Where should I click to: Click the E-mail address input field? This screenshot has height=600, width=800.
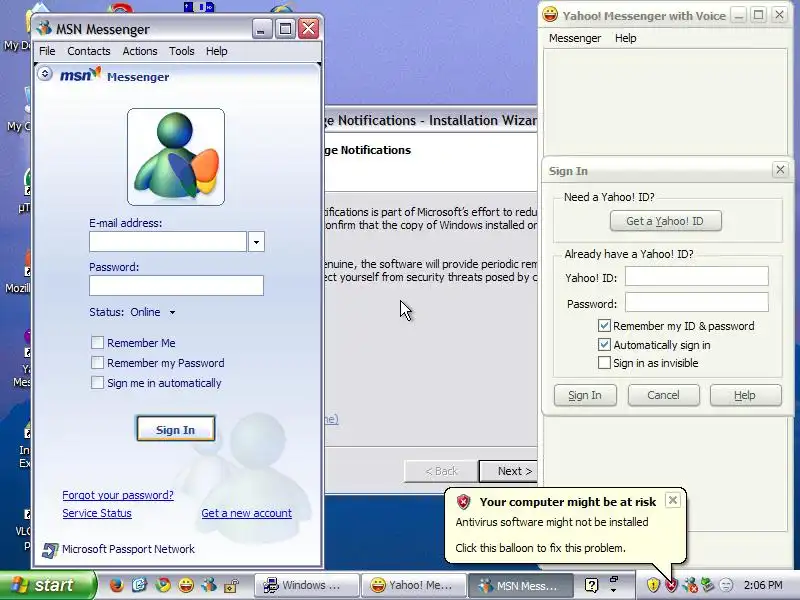[168, 242]
